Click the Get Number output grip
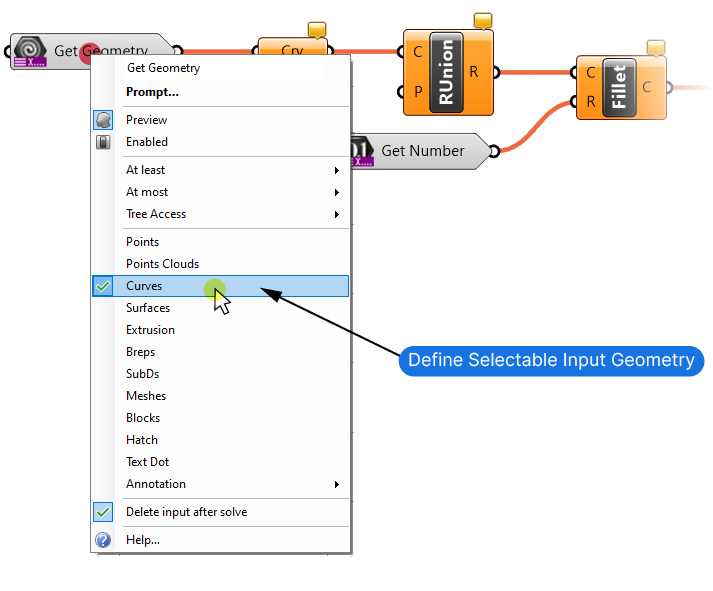713x591 pixels. [494, 151]
